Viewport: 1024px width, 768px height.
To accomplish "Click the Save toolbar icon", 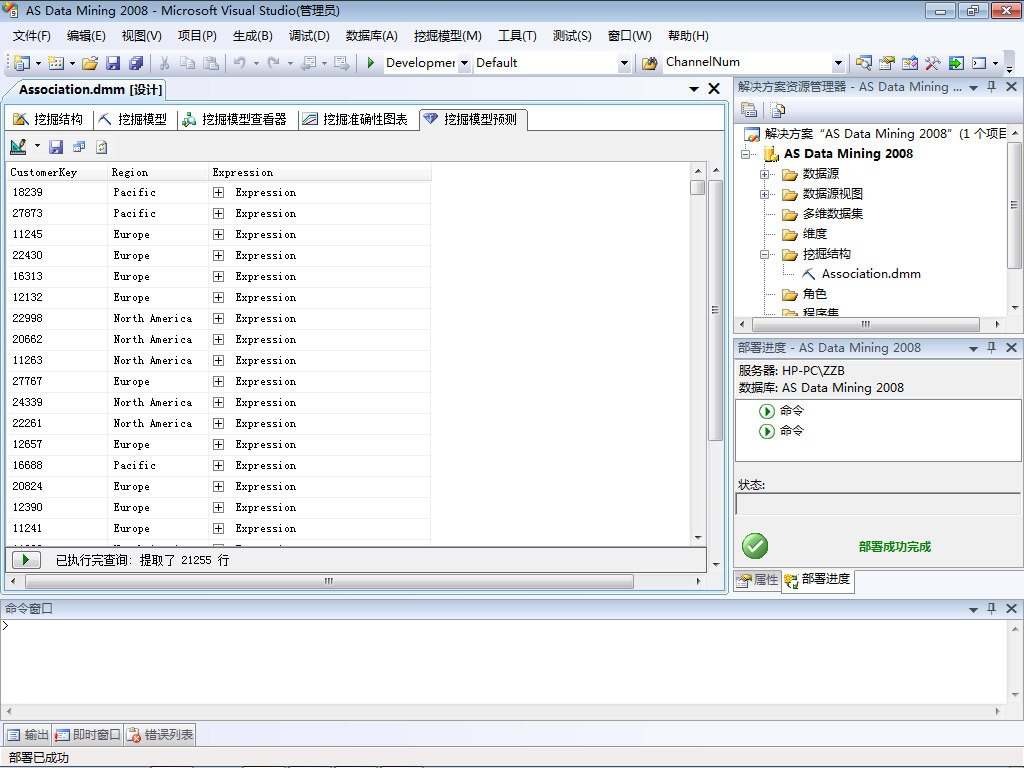I will coord(113,63).
